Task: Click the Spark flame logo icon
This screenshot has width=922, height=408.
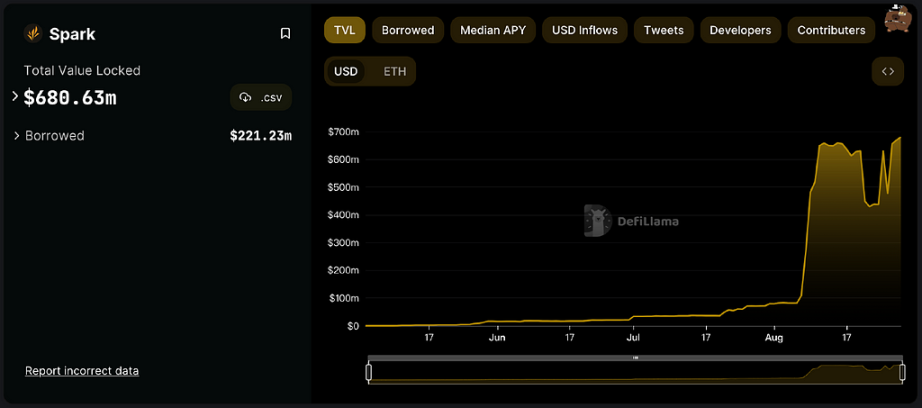Action: 33,34
